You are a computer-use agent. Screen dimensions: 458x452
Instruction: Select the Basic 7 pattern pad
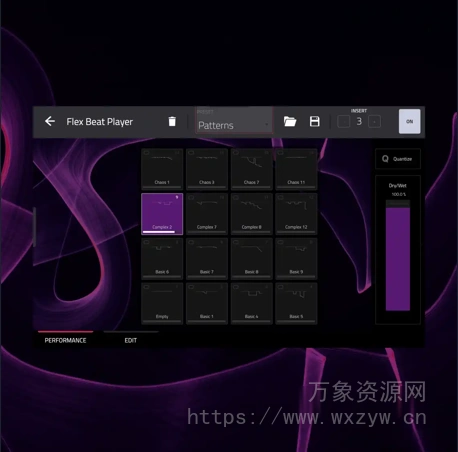pos(207,259)
